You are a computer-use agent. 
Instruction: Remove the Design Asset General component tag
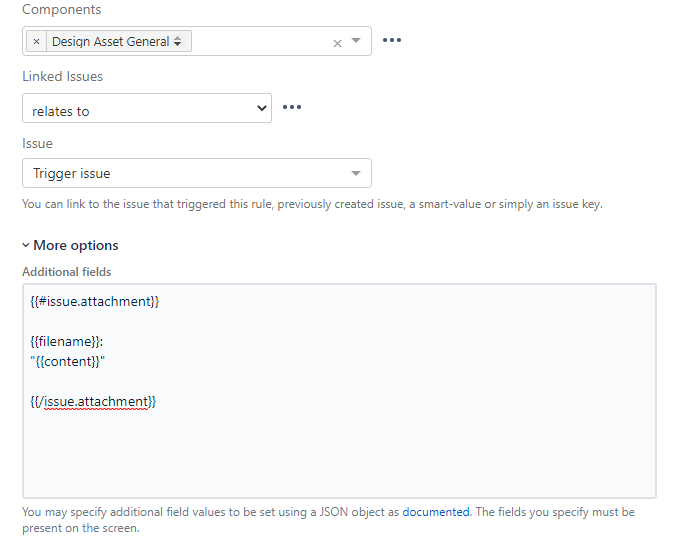[37, 41]
